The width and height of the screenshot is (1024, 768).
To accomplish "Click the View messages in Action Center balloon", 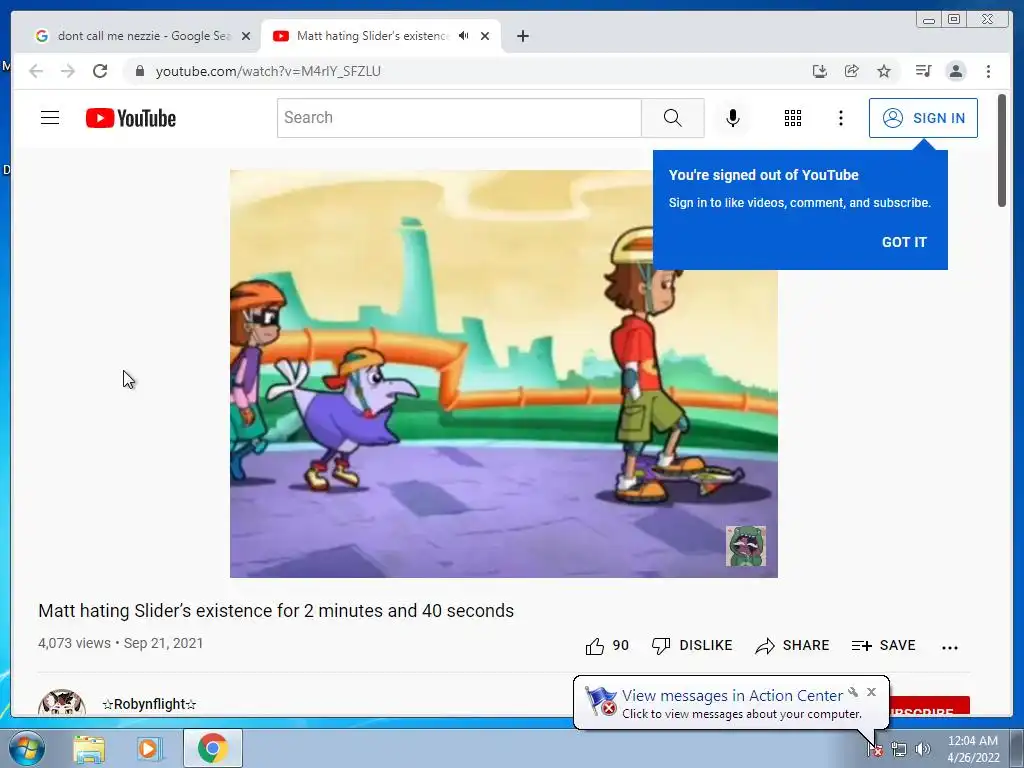I will pos(731,703).
